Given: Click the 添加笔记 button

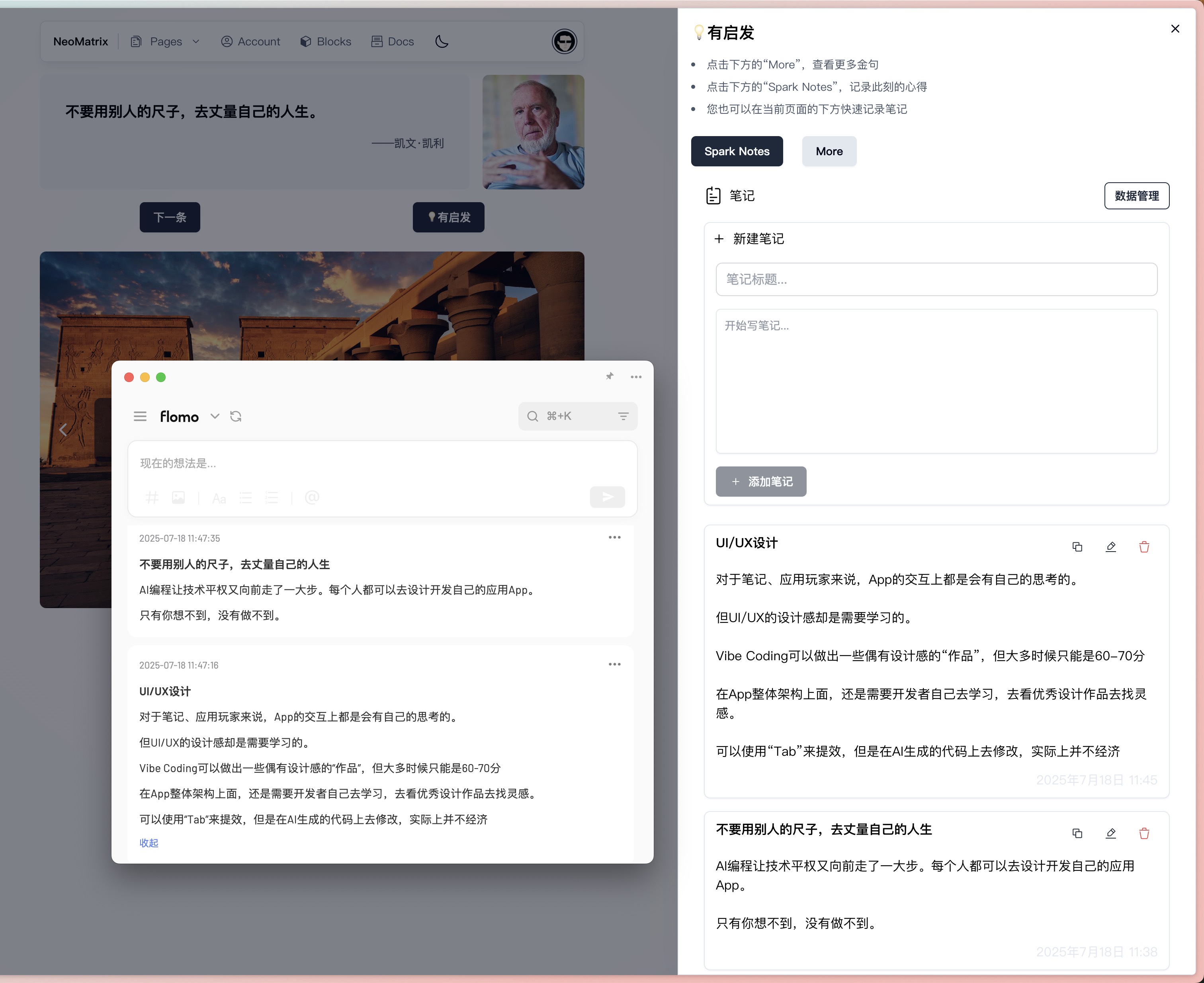Looking at the screenshot, I should coord(761,482).
